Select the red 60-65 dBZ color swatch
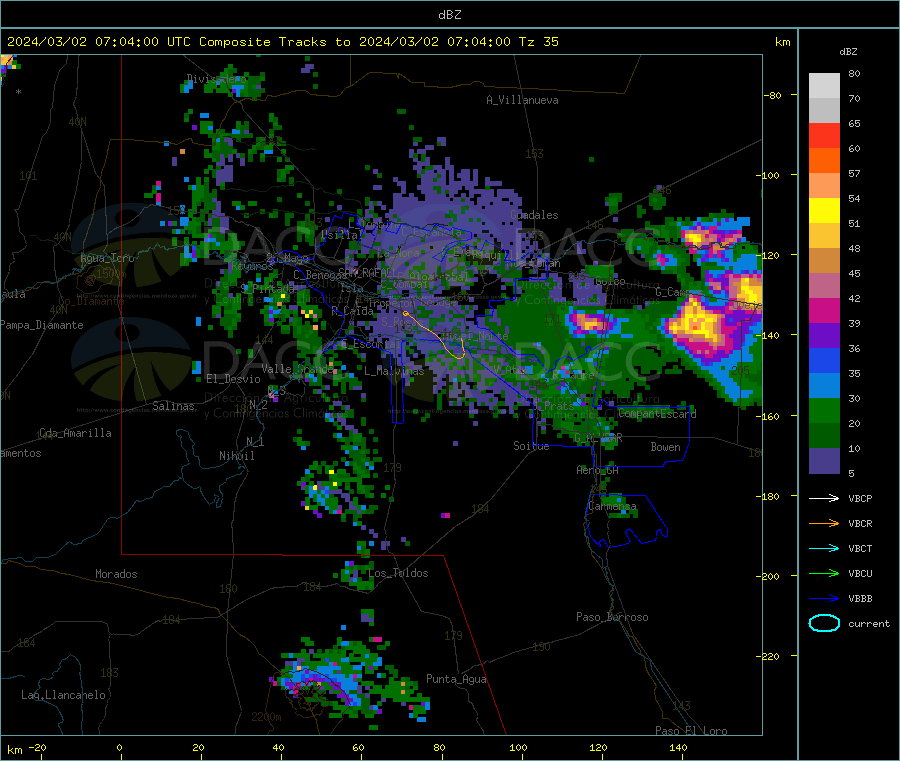The image size is (900, 761). (x=824, y=135)
